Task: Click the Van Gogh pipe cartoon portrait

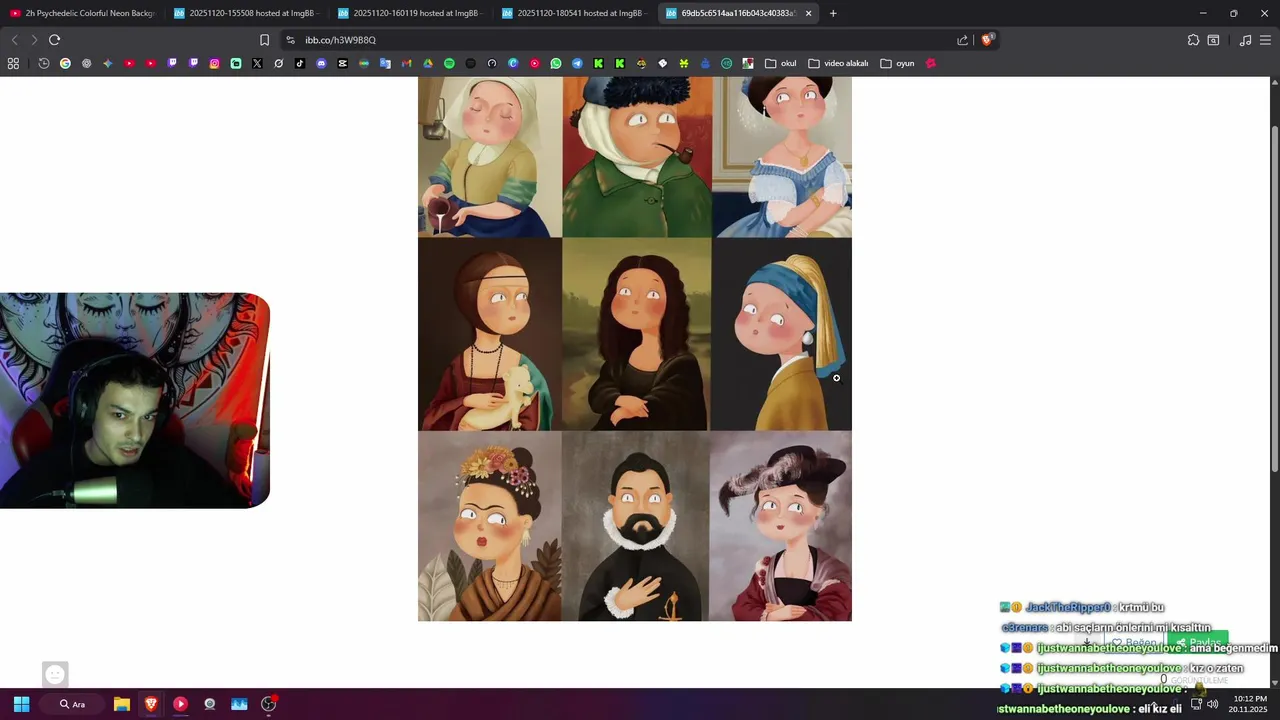Action: [637, 157]
